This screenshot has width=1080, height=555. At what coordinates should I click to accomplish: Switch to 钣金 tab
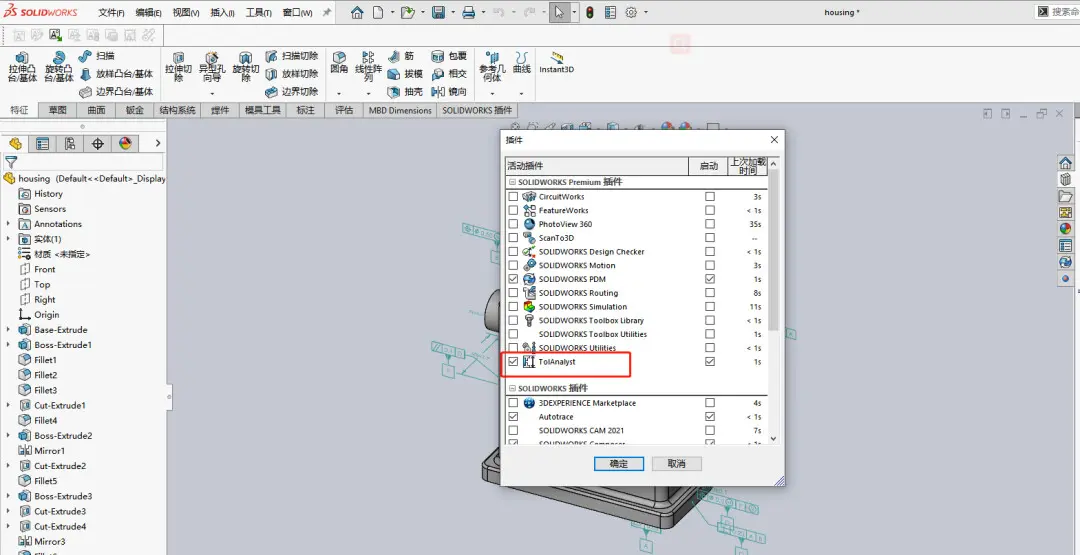coord(135,110)
